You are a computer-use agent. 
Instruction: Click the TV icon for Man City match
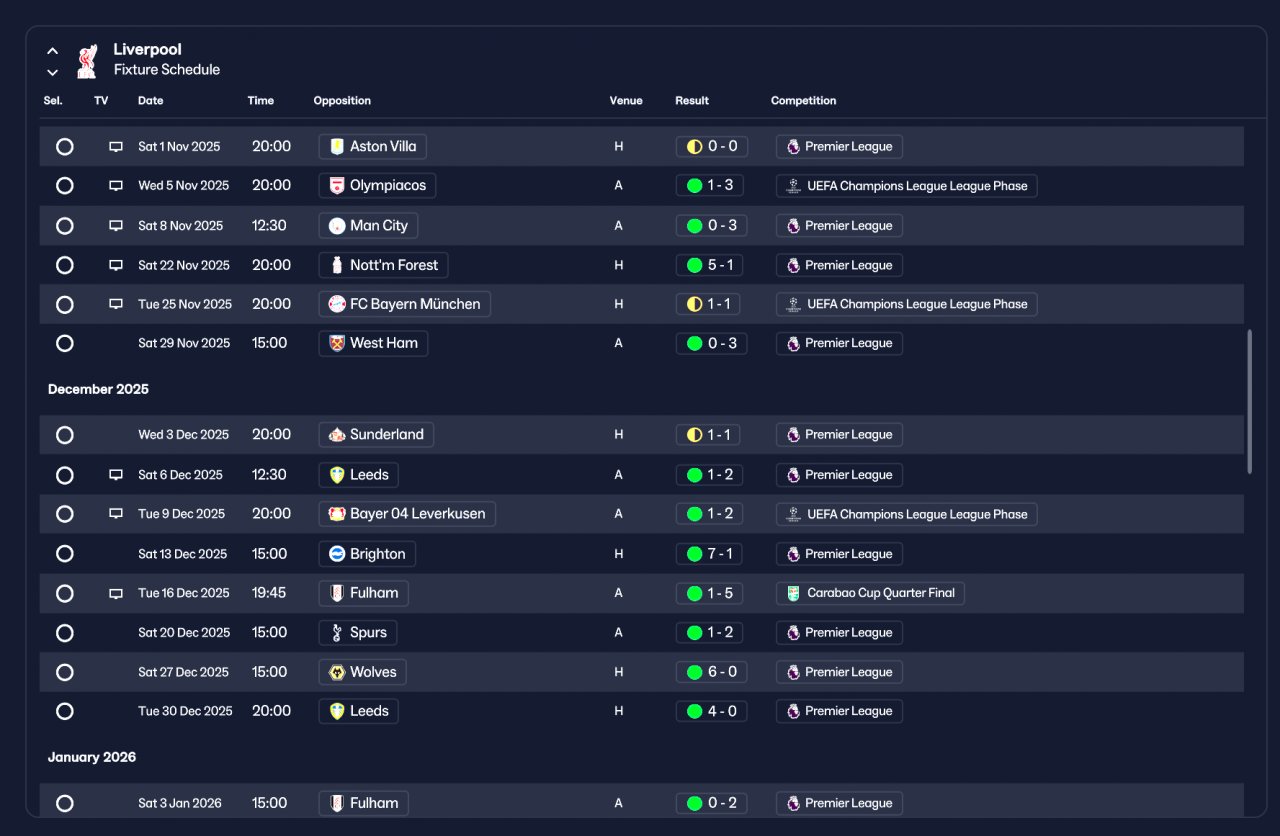(116, 226)
